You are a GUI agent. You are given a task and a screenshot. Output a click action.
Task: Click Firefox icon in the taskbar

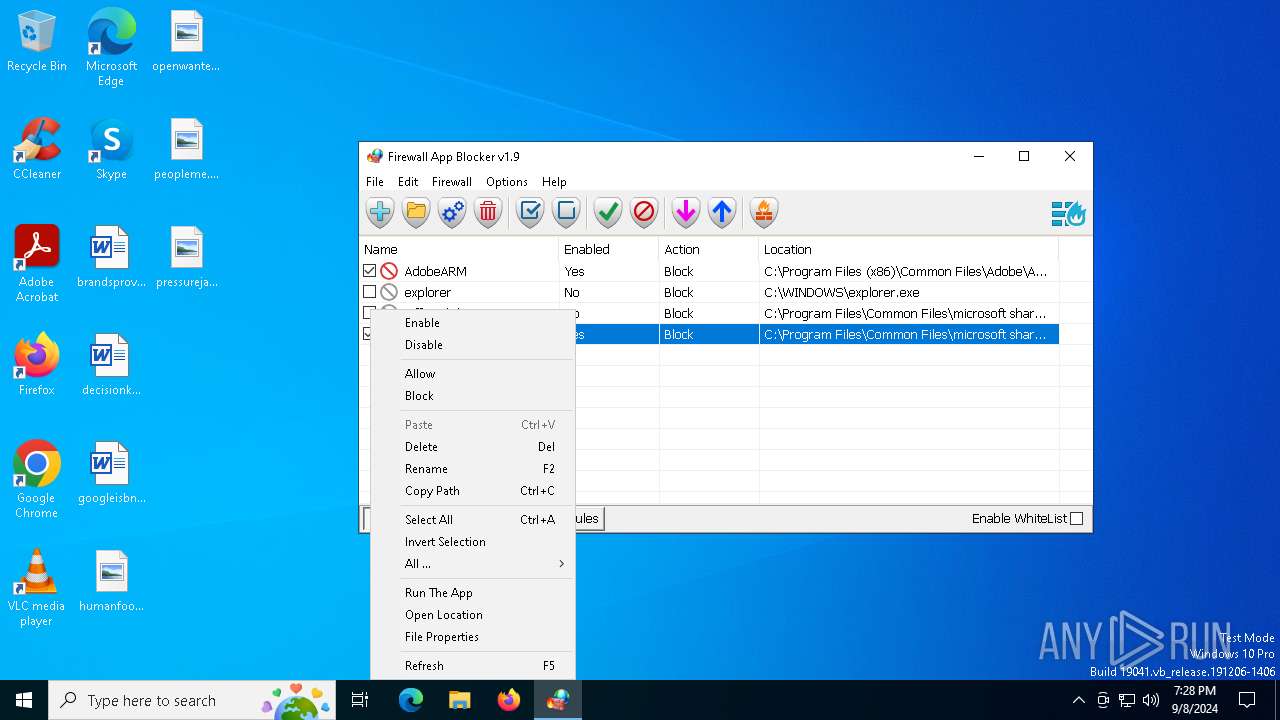coord(509,700)
